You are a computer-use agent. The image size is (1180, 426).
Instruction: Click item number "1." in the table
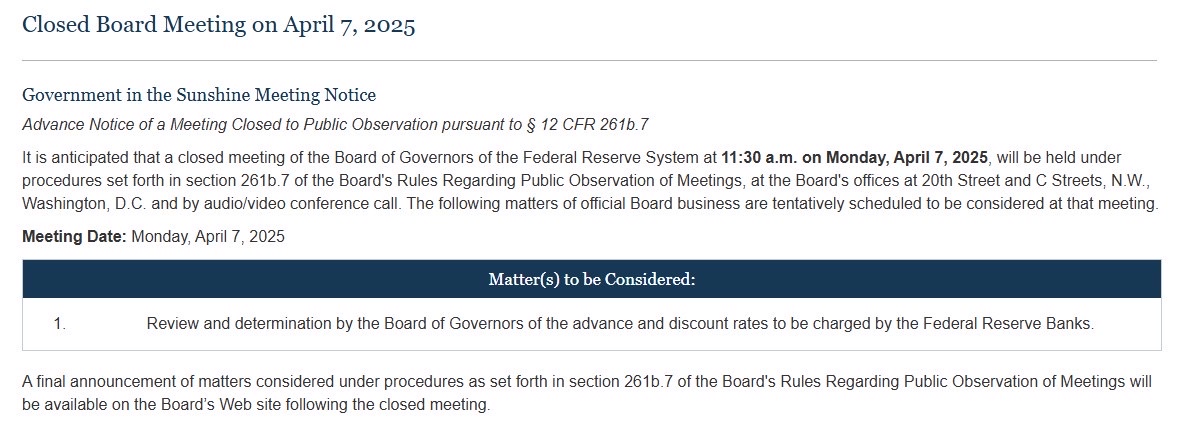click(x=59, y=324)
